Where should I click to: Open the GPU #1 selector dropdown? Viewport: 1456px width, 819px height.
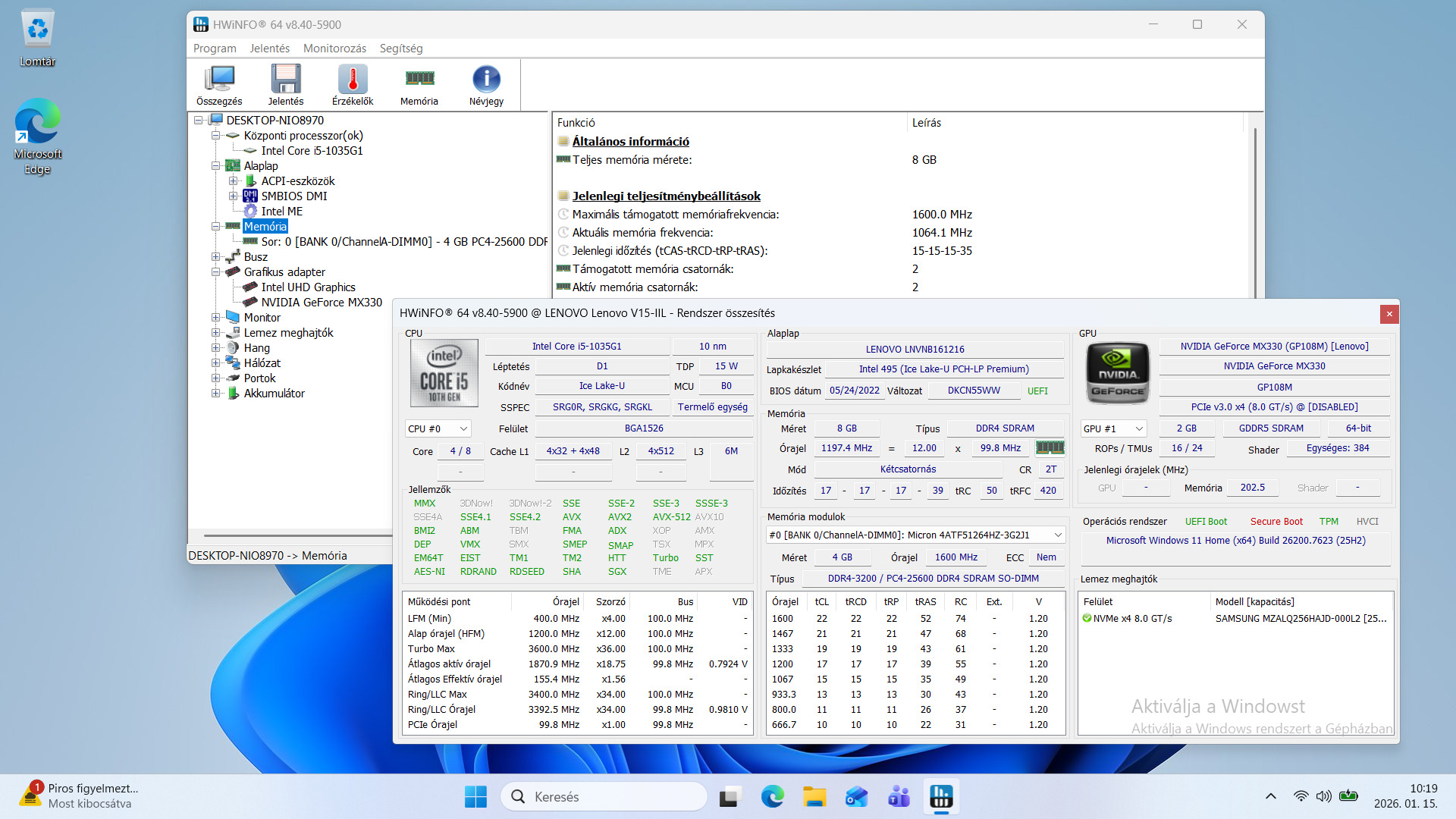1113,428
